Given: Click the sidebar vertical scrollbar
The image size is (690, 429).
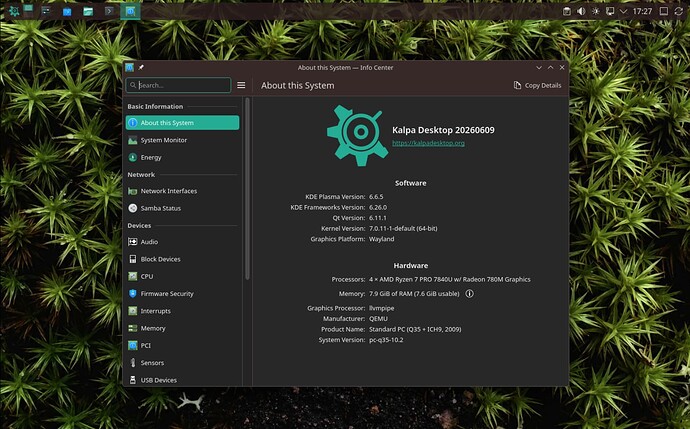Looking at the screenshot, I should [x=247, y=189].
